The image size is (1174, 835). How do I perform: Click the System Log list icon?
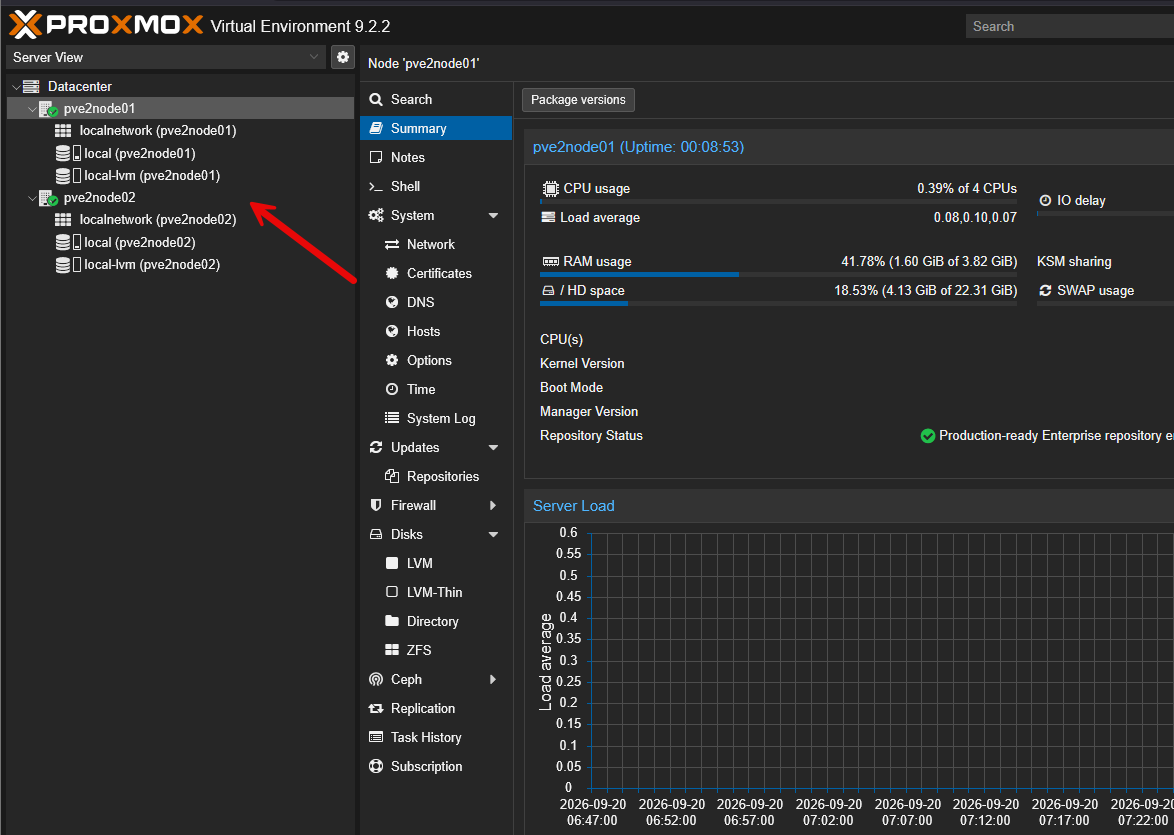click(392, 418)
